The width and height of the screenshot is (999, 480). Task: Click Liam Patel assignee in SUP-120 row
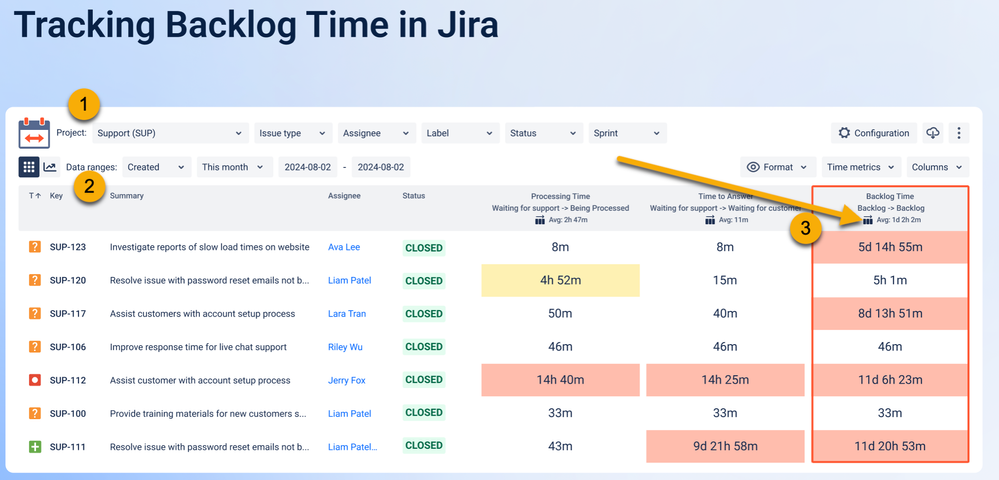click(x=349, y=280)
